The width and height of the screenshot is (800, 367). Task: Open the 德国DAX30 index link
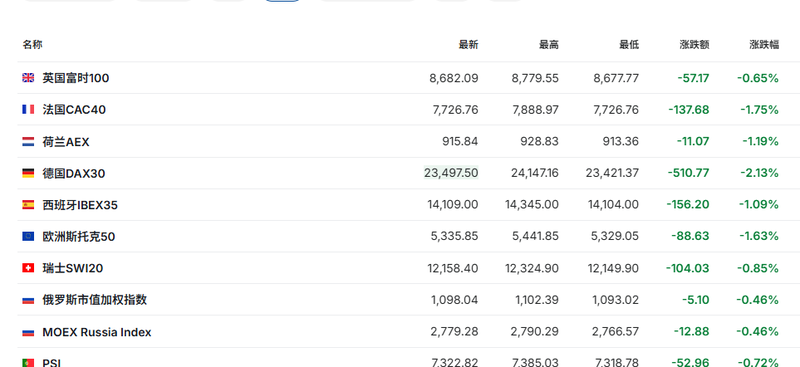click(73, 174)
